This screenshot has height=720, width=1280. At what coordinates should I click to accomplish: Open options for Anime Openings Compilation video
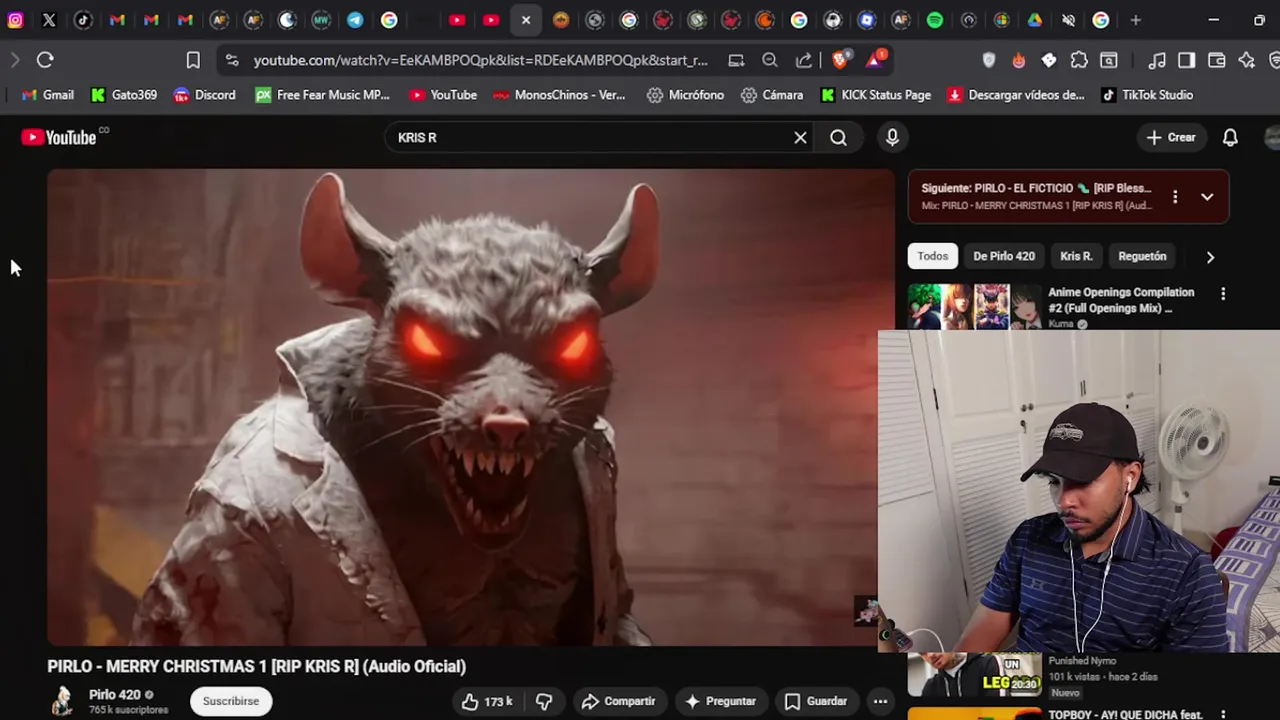pyautogui.click(x=1222, y=294)
